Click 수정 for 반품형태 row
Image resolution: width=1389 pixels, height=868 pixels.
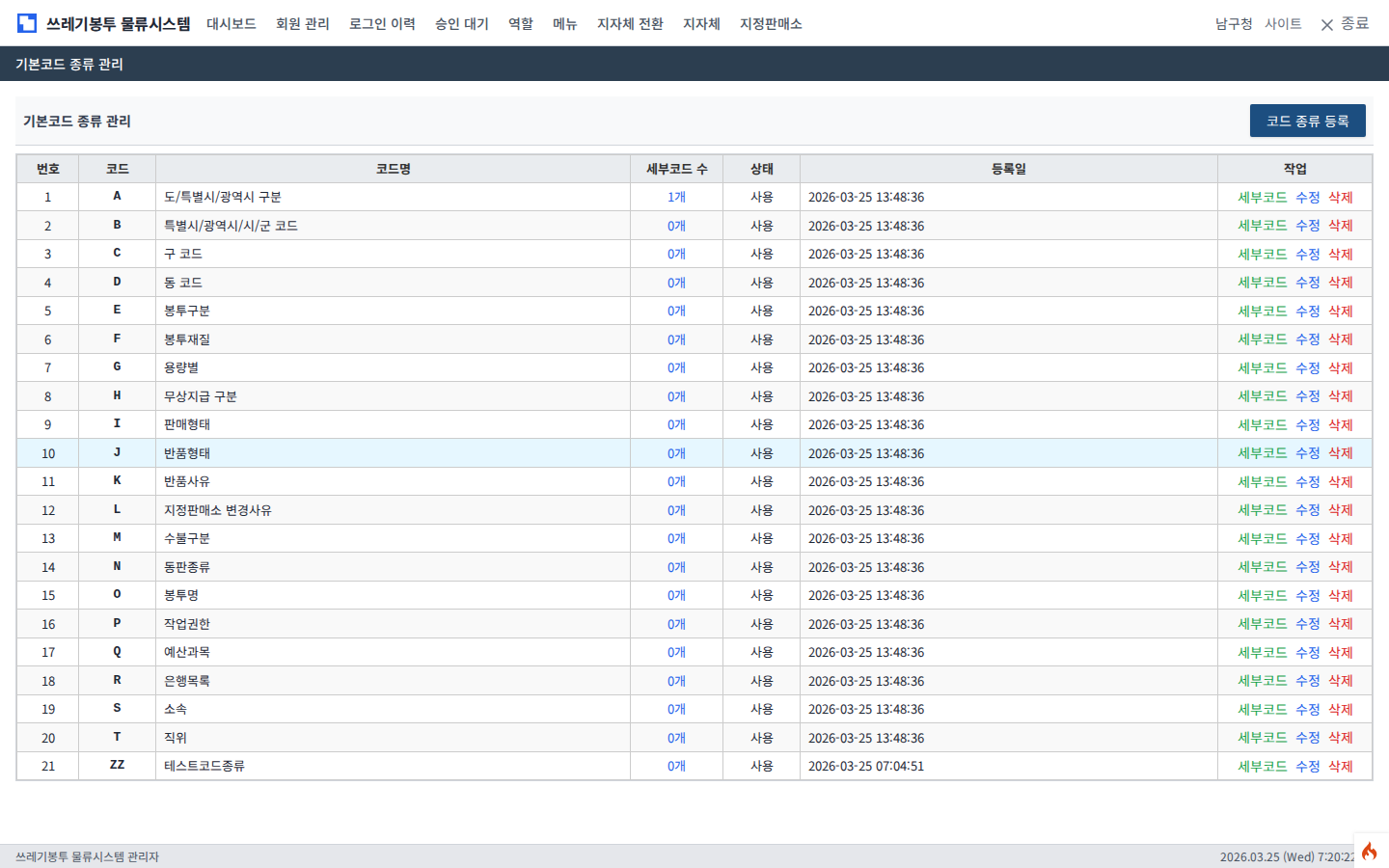click(1307, 453)
